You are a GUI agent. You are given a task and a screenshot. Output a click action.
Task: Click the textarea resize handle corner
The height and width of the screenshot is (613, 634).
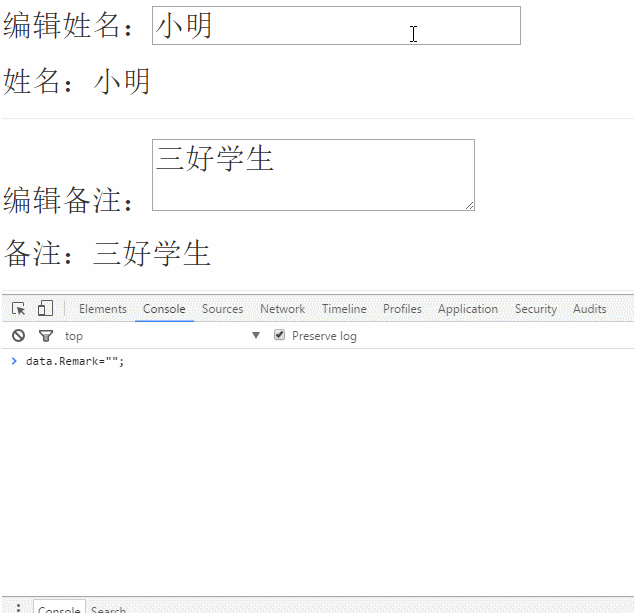(x=469, y=205)
